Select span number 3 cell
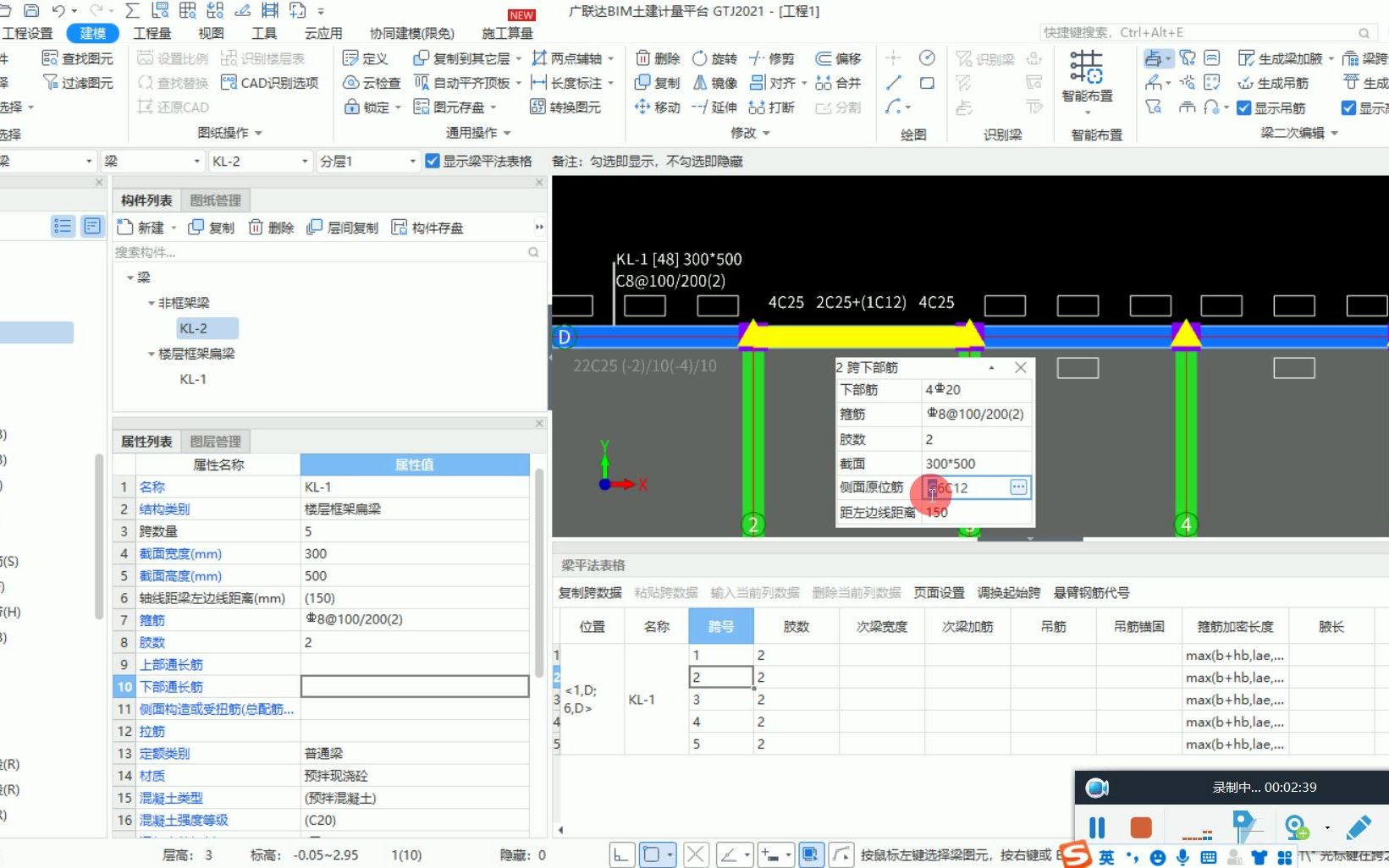Screen dimensions: 1389x868 tap(721, 700)
